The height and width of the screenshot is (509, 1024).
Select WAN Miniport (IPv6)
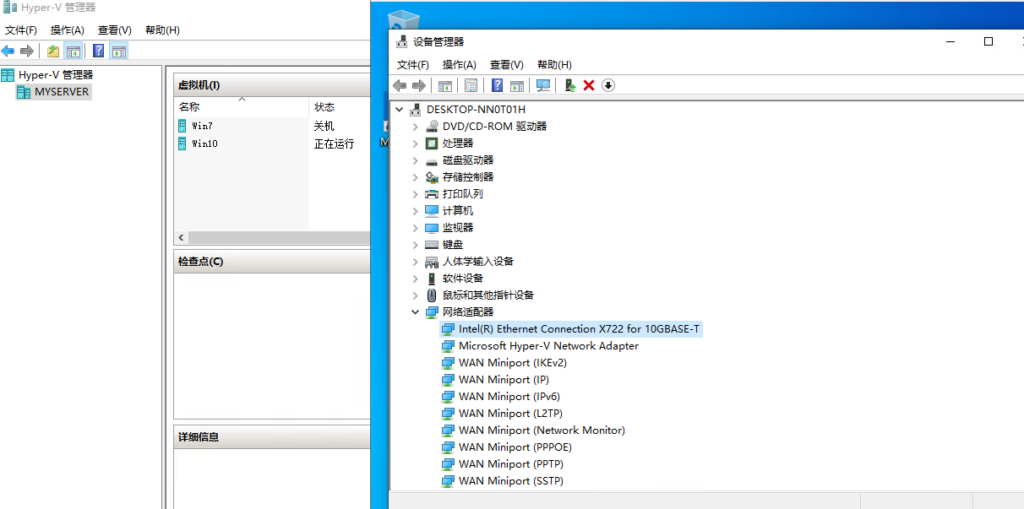509,397
